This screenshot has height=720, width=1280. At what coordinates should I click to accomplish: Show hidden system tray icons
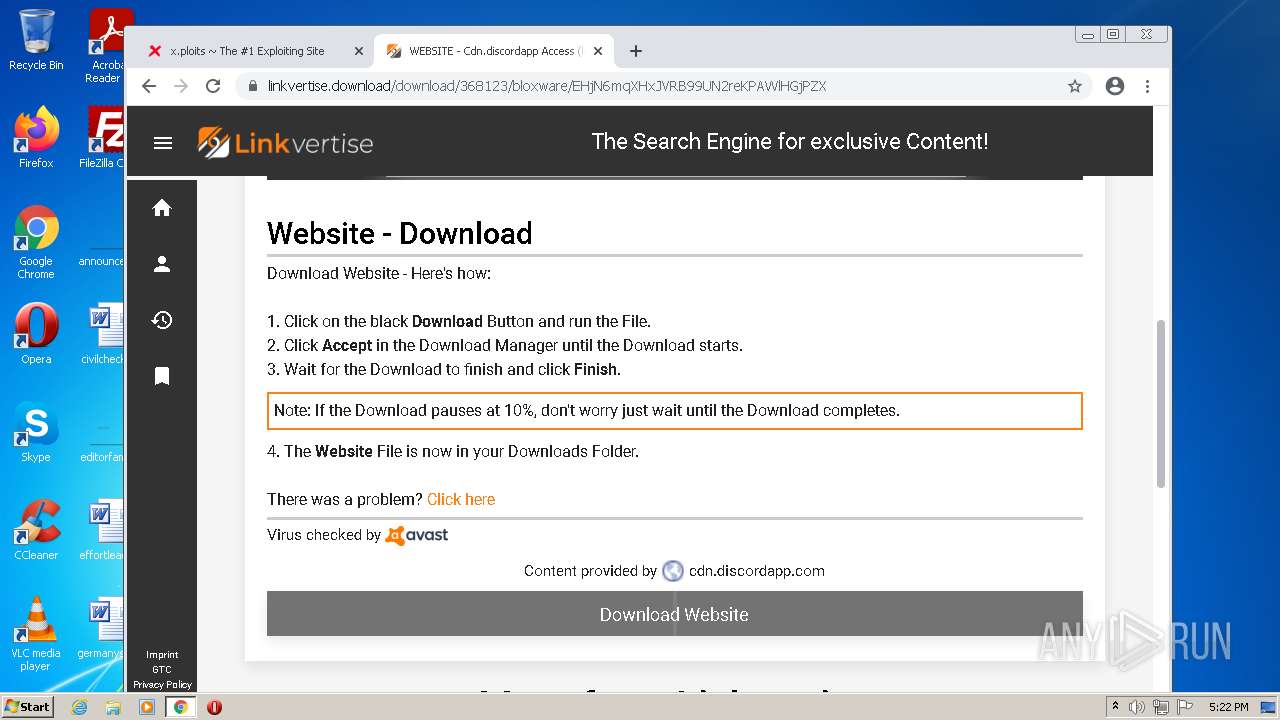(1115, 707)
